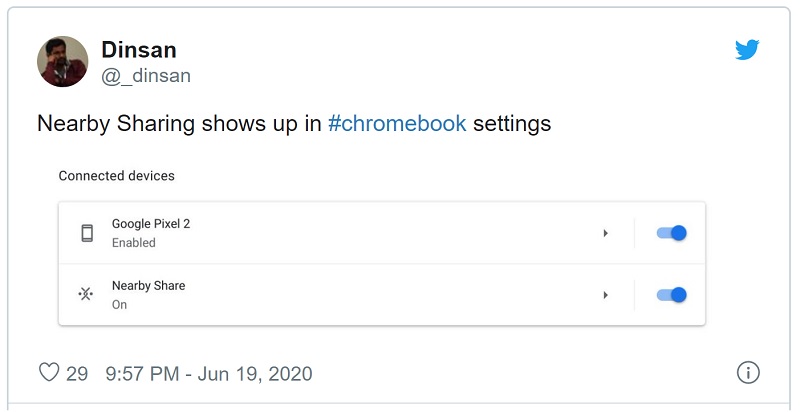Expand the Google Pixel 2 arrow
Image resolution: width=800 pixels, height=412 pixels.
606,233
